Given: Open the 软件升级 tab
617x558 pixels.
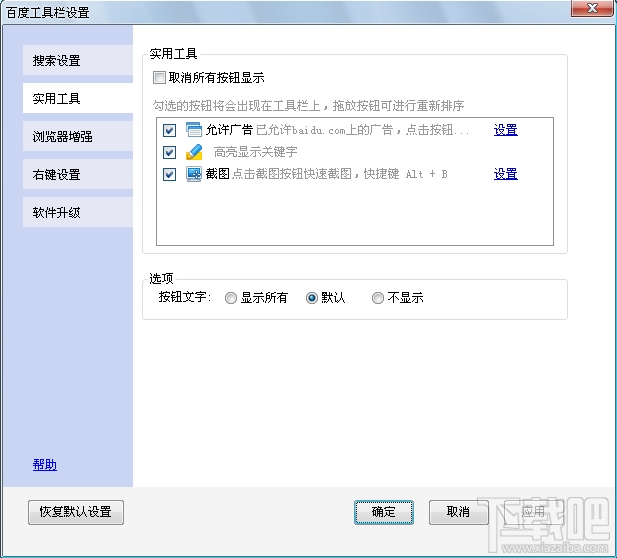Looking at the screenshot, I should (x=78, y=212).
